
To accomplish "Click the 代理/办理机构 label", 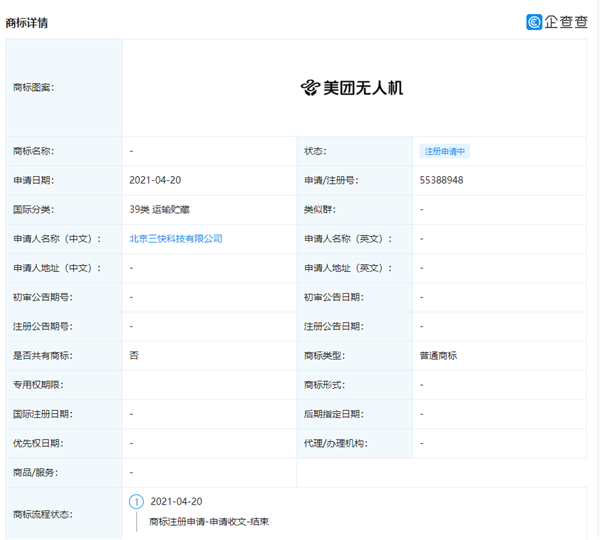I will point(336,443).
